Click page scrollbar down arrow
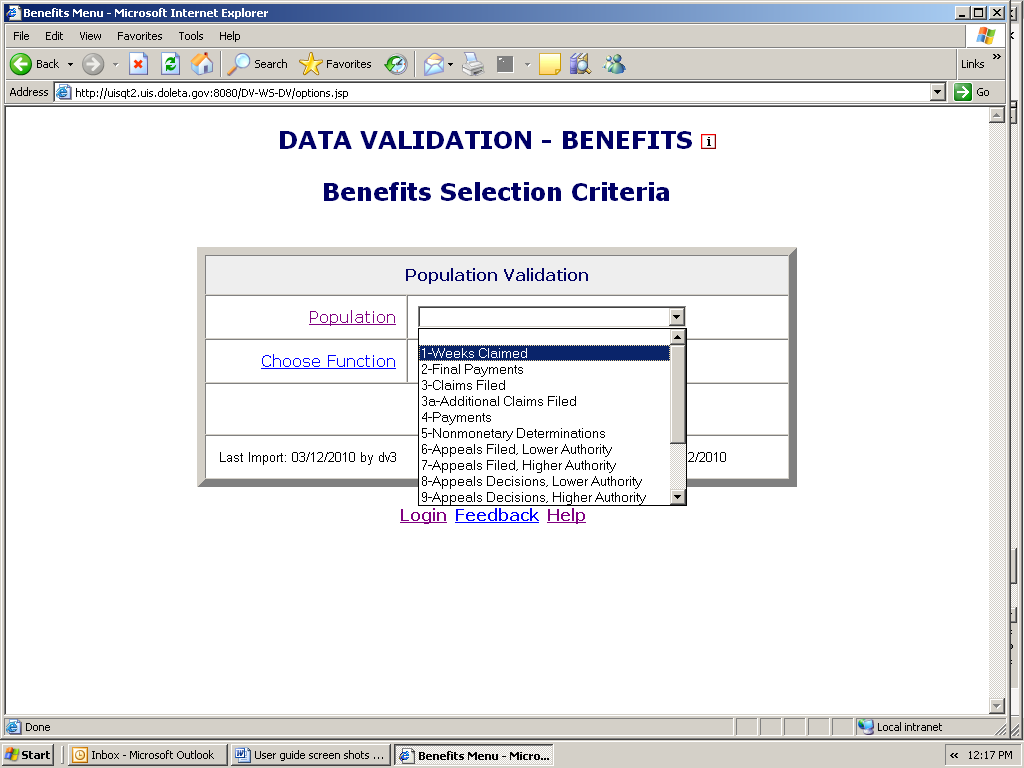Screen dimensions: 1024x768 pos(997,705)
